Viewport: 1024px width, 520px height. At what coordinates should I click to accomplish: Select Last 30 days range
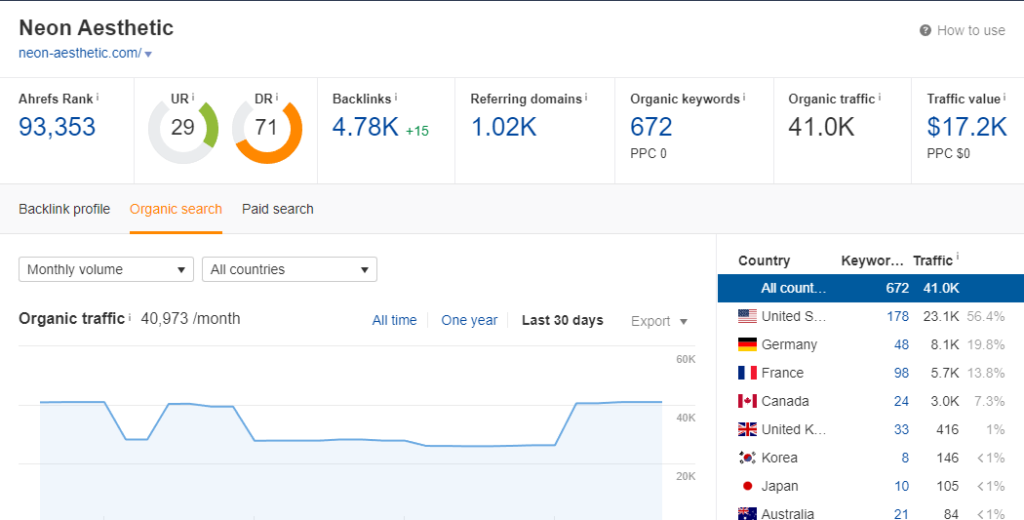click(562, 320)
